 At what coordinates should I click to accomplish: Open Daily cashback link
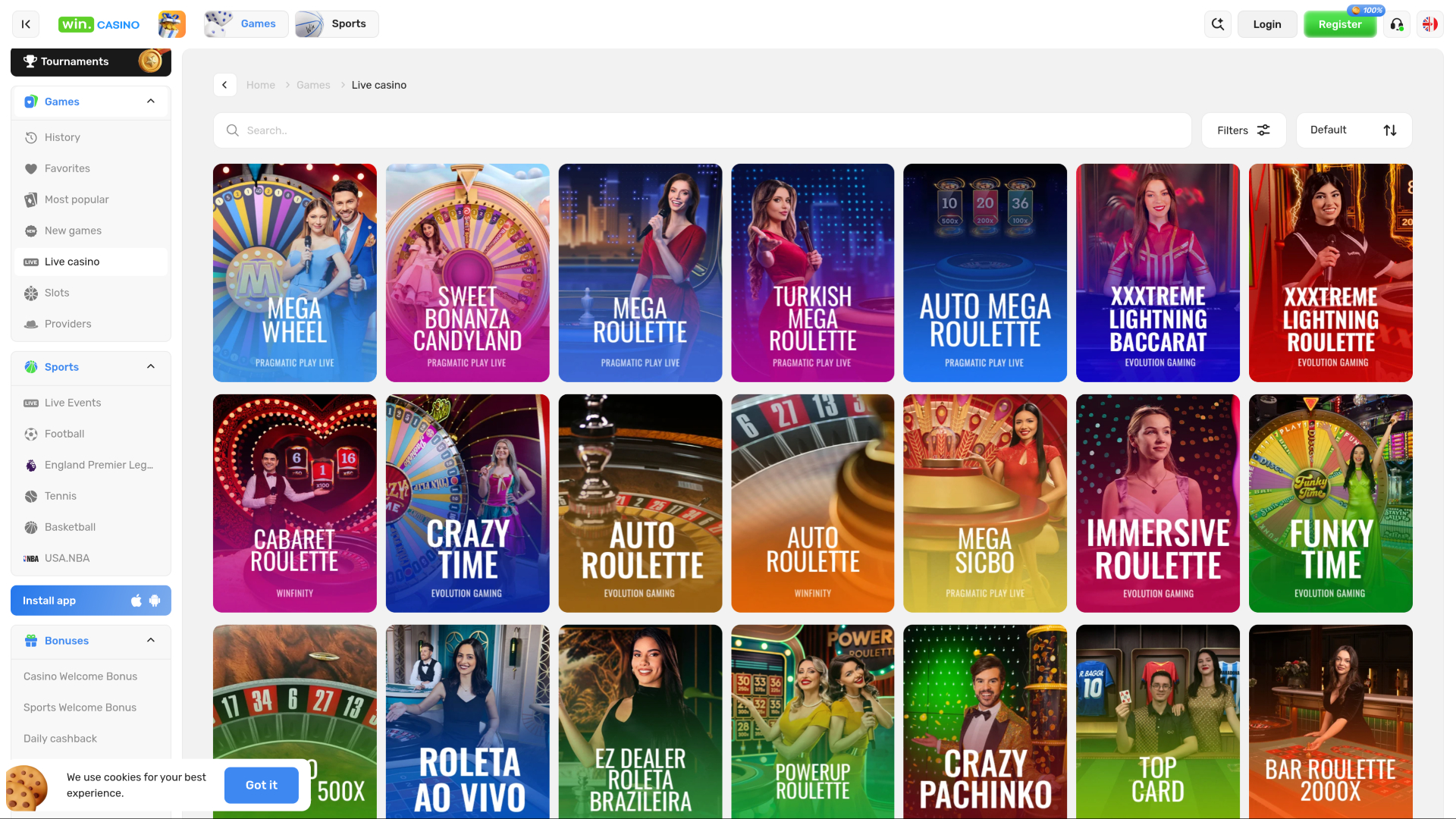(x=60, y=739)
